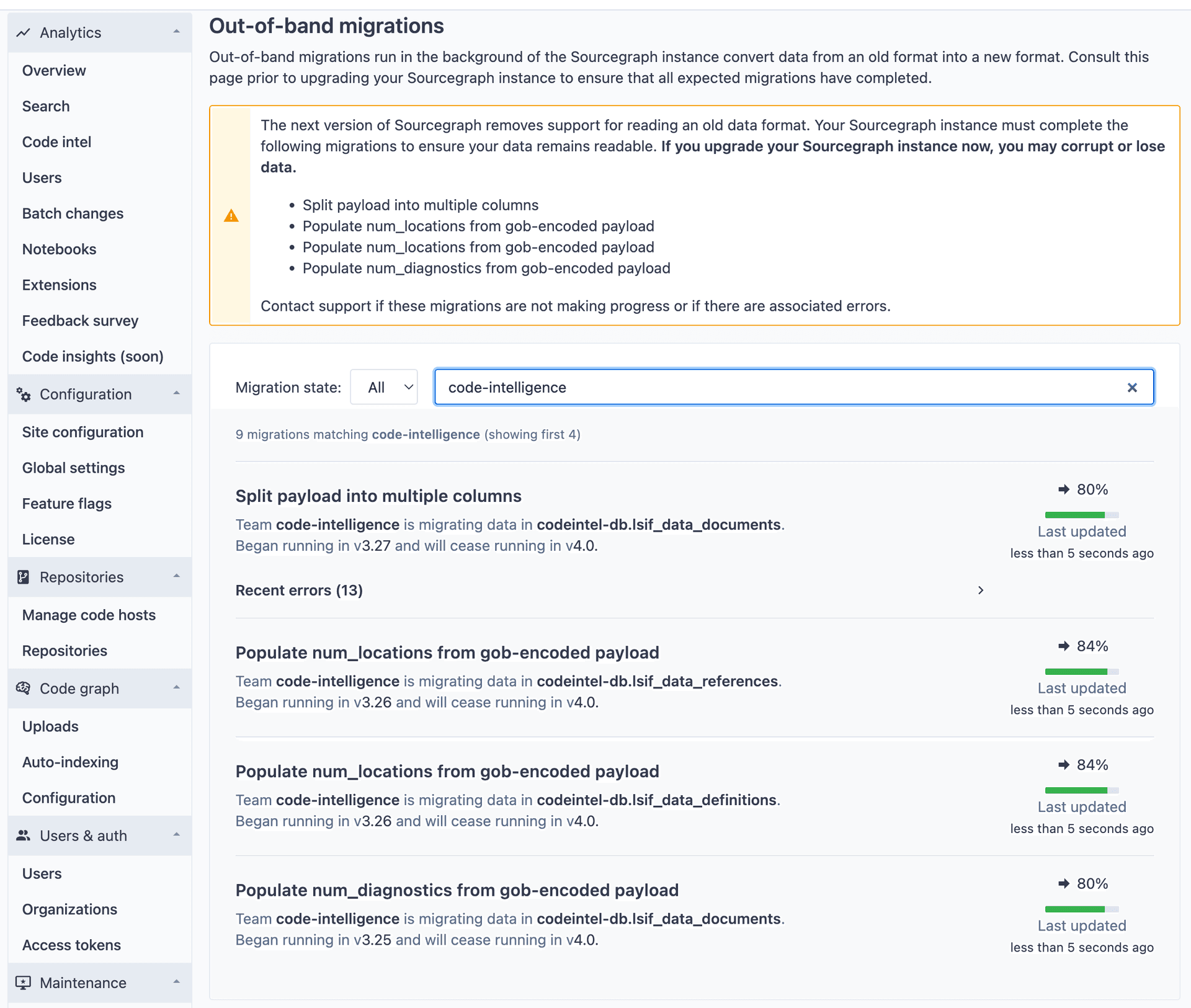The image size is (1191, 1008).
Task: Click the lsif_data_definitions 84% arrow icon
Action: tap(1064, 765)
